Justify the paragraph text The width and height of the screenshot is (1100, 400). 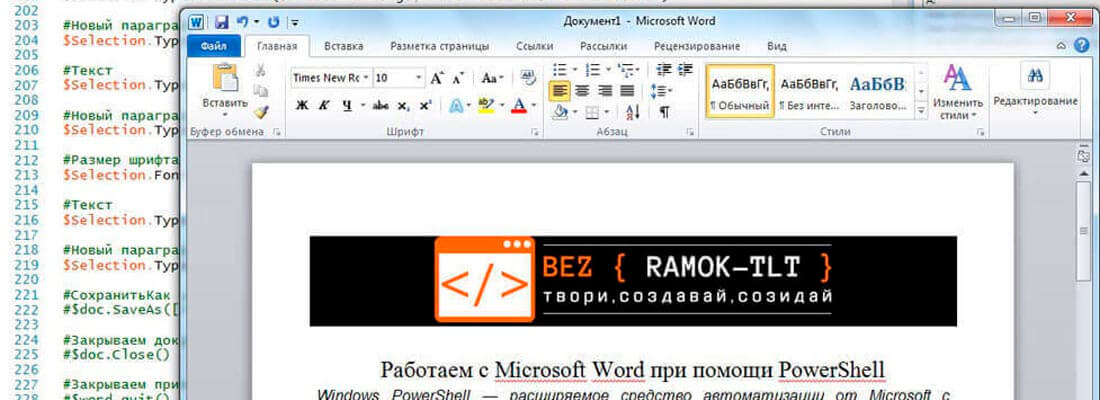coord(627,91)
